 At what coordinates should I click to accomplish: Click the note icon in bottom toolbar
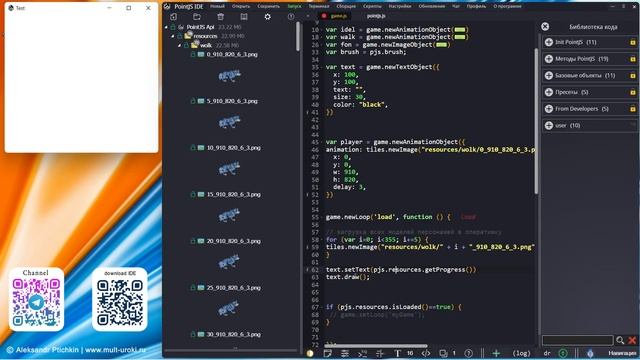point(327,353)
